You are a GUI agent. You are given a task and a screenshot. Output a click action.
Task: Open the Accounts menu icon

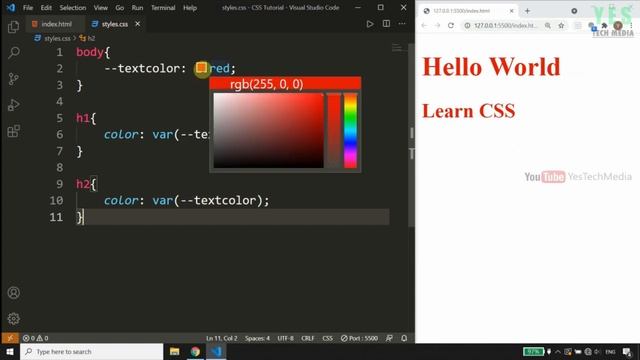pos(13,293)
